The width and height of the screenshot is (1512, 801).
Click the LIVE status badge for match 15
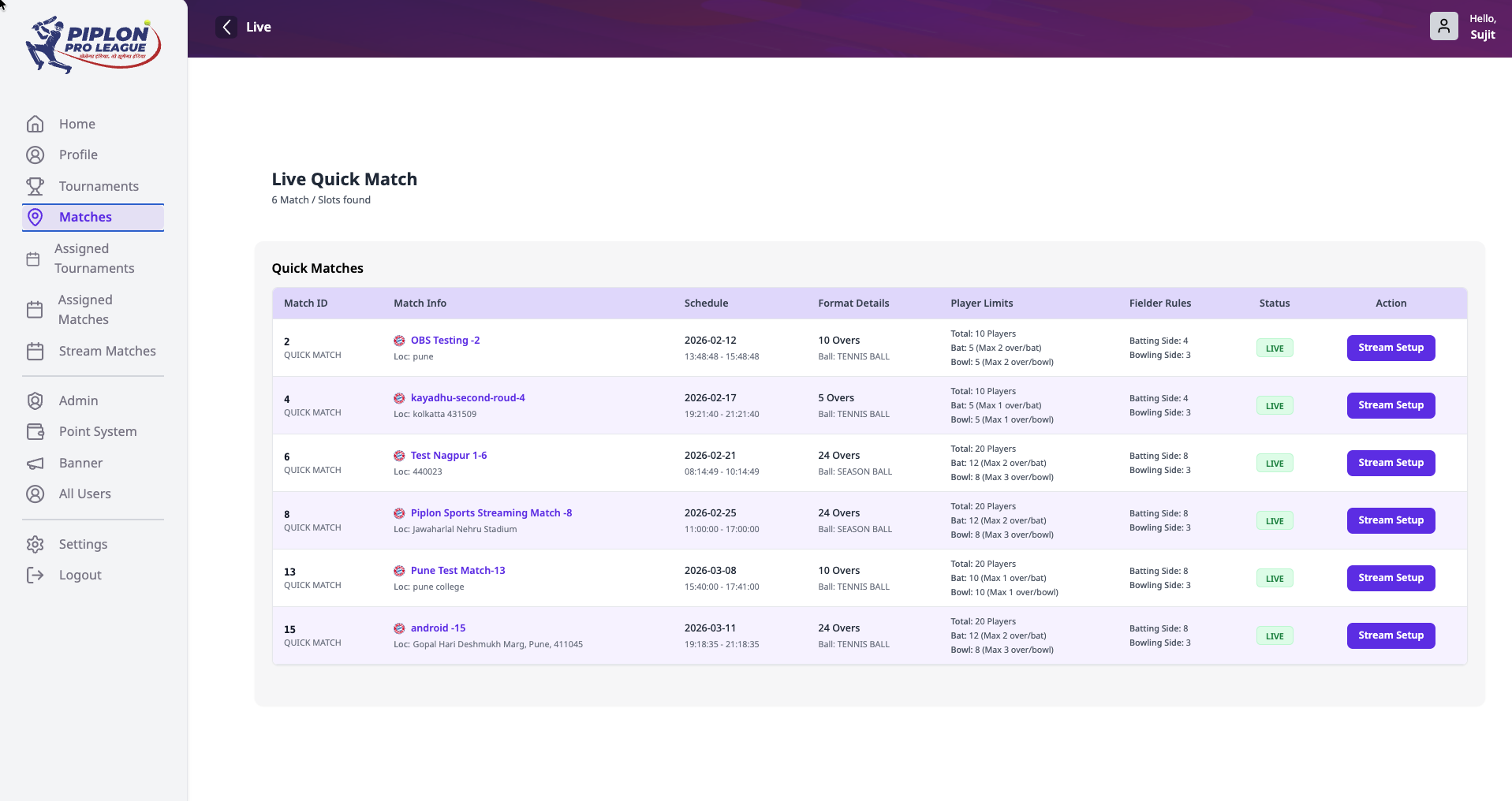point(1275,636)
